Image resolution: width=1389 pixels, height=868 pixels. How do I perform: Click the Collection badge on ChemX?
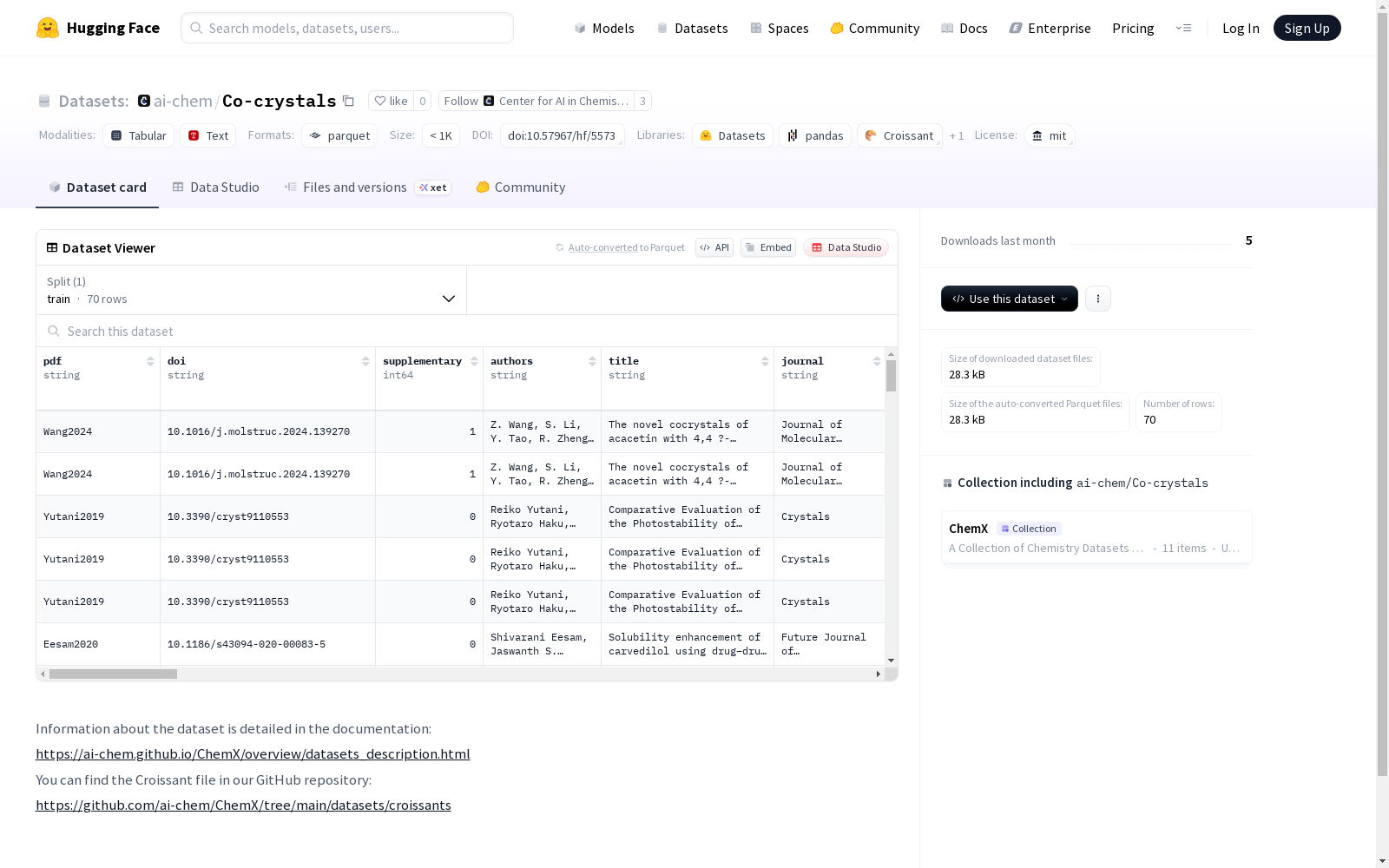(1029, 529)
